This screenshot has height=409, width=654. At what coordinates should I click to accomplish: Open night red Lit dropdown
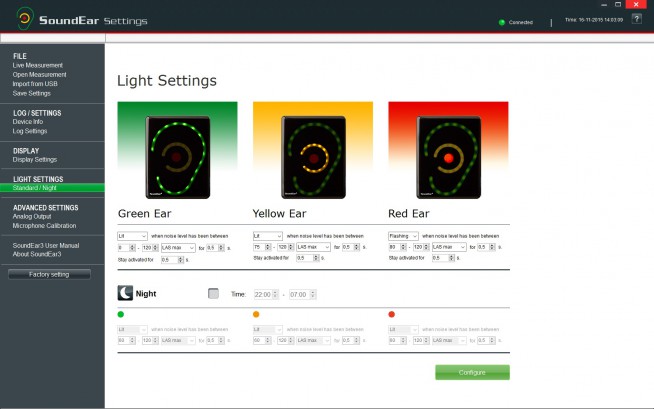pos(403,329)
